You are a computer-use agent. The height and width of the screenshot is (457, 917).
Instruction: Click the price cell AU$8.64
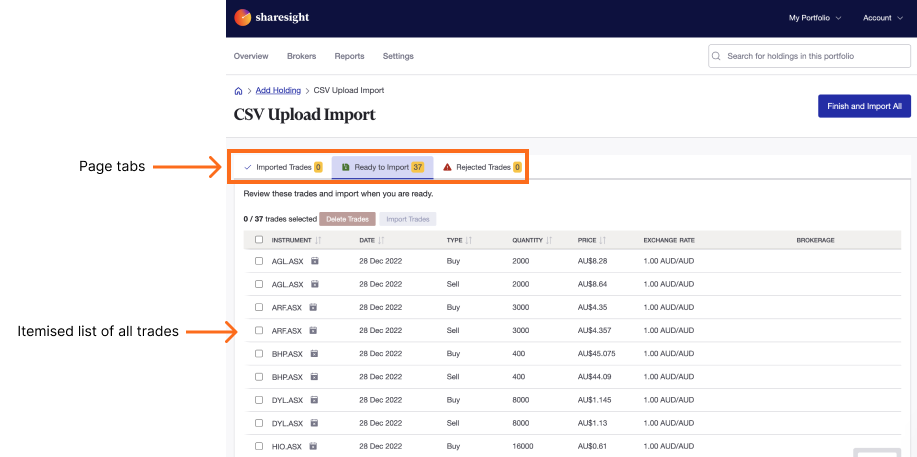click(x=592, y=284)
